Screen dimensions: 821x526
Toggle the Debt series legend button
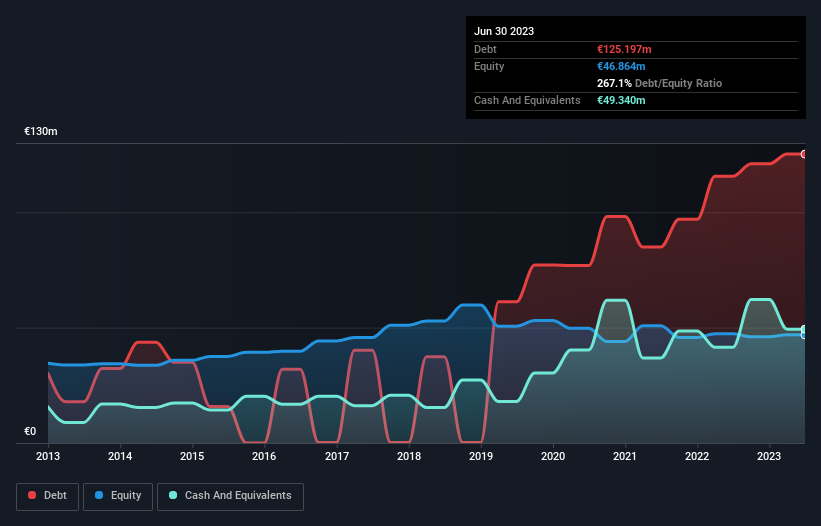point(48,496)
